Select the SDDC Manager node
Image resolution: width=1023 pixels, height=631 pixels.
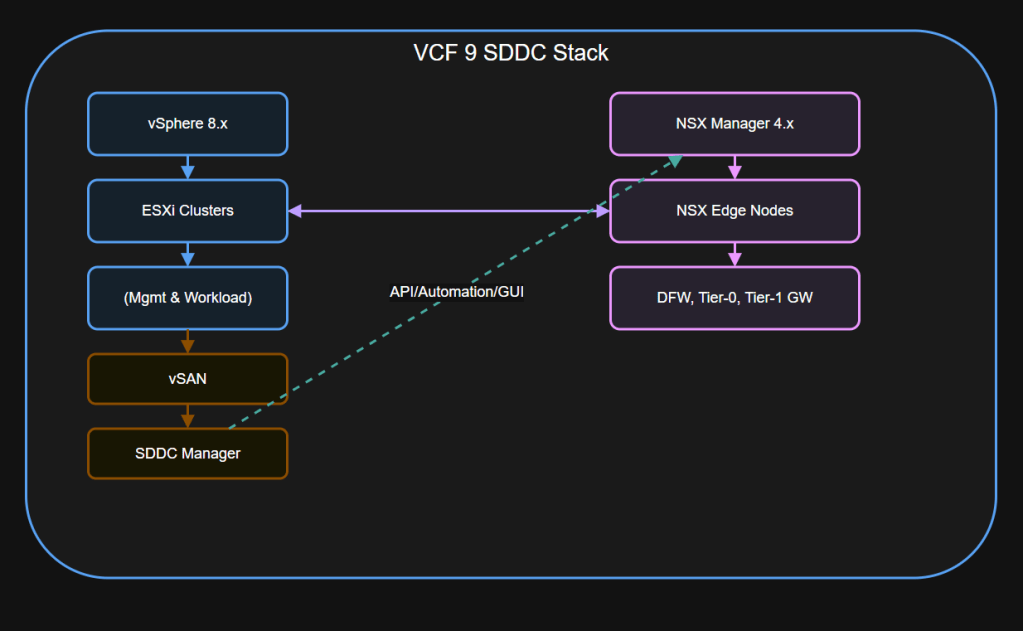187,453
